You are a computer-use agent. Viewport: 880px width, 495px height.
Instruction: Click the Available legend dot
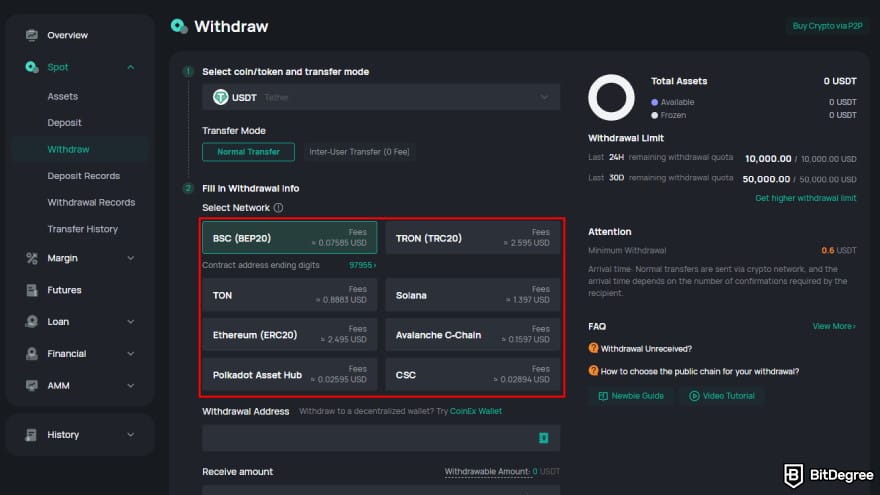click(654, 102)
